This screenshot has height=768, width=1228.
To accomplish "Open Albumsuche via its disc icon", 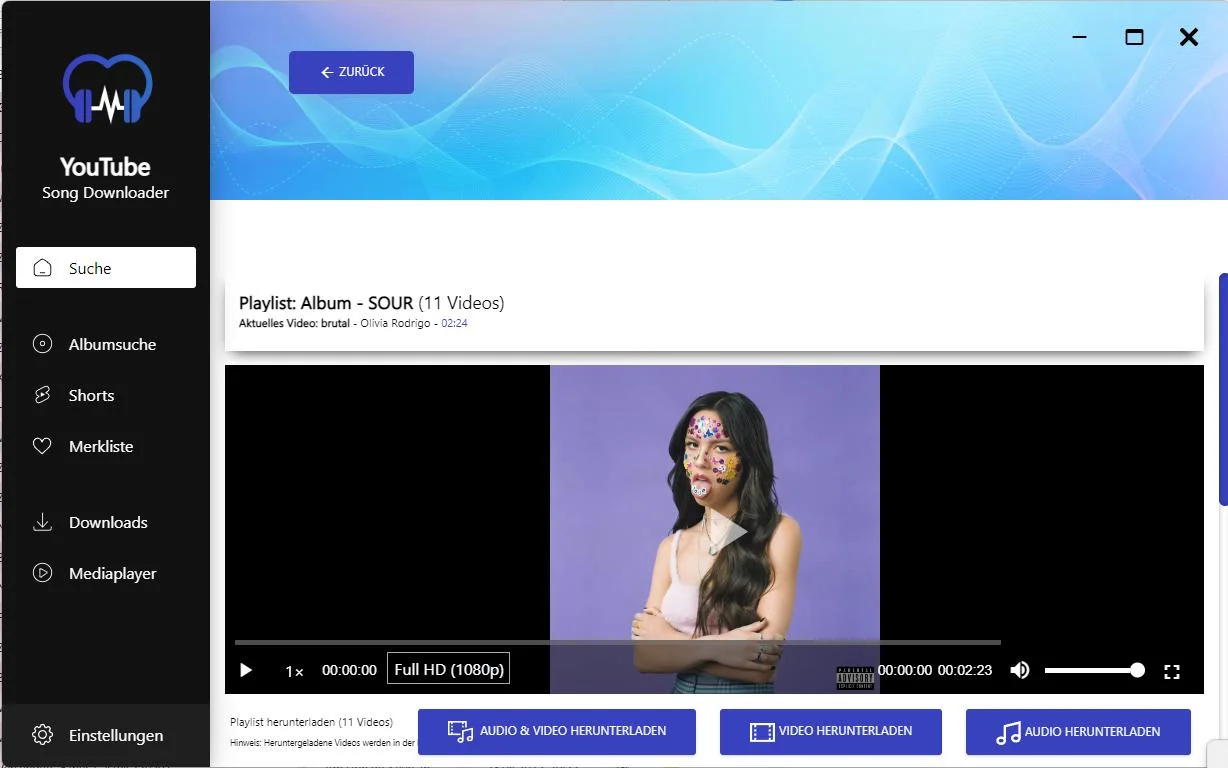I will (42, 344).
